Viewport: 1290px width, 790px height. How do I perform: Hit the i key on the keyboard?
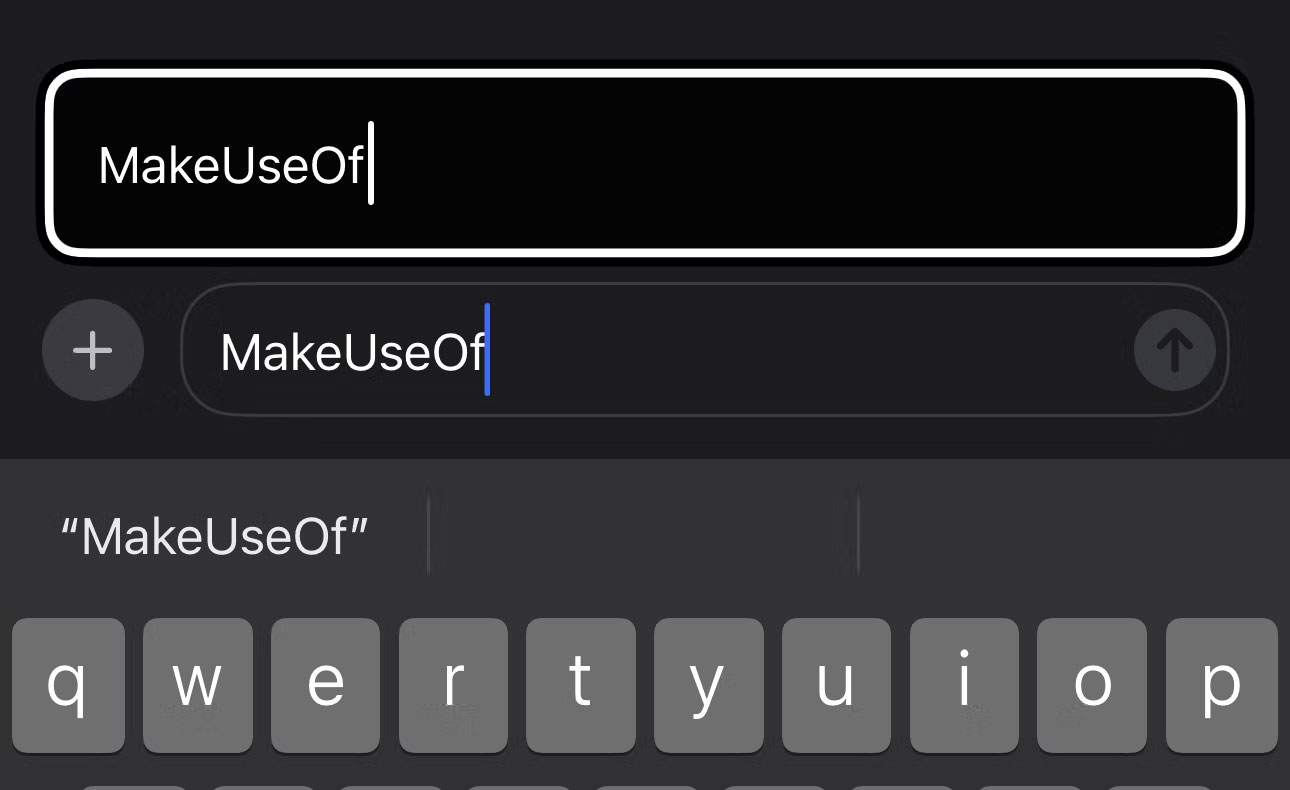coord(964,685)
